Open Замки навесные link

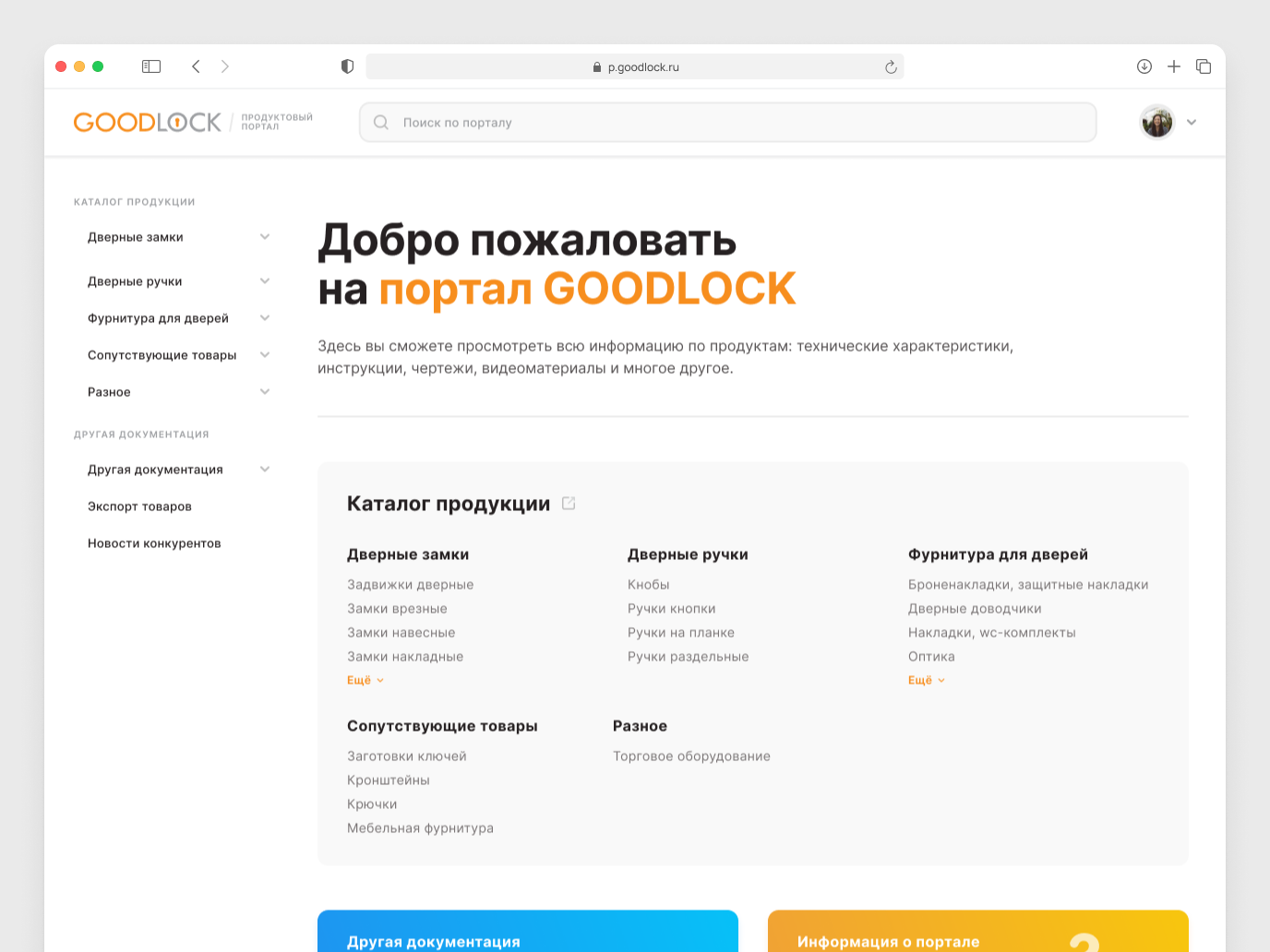tap(401, 633)
